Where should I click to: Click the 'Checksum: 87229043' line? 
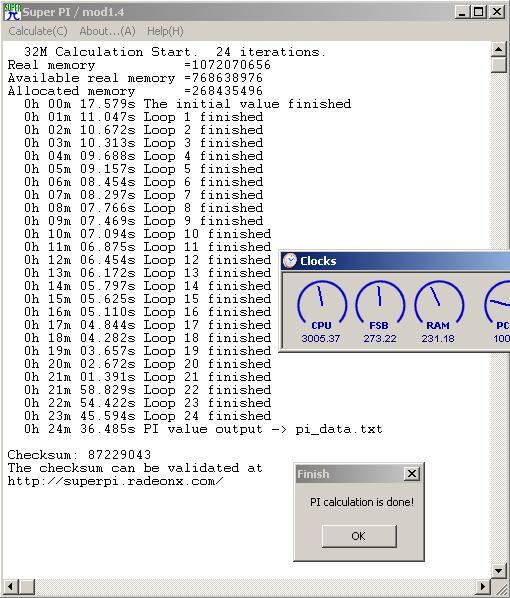(79, 455)
